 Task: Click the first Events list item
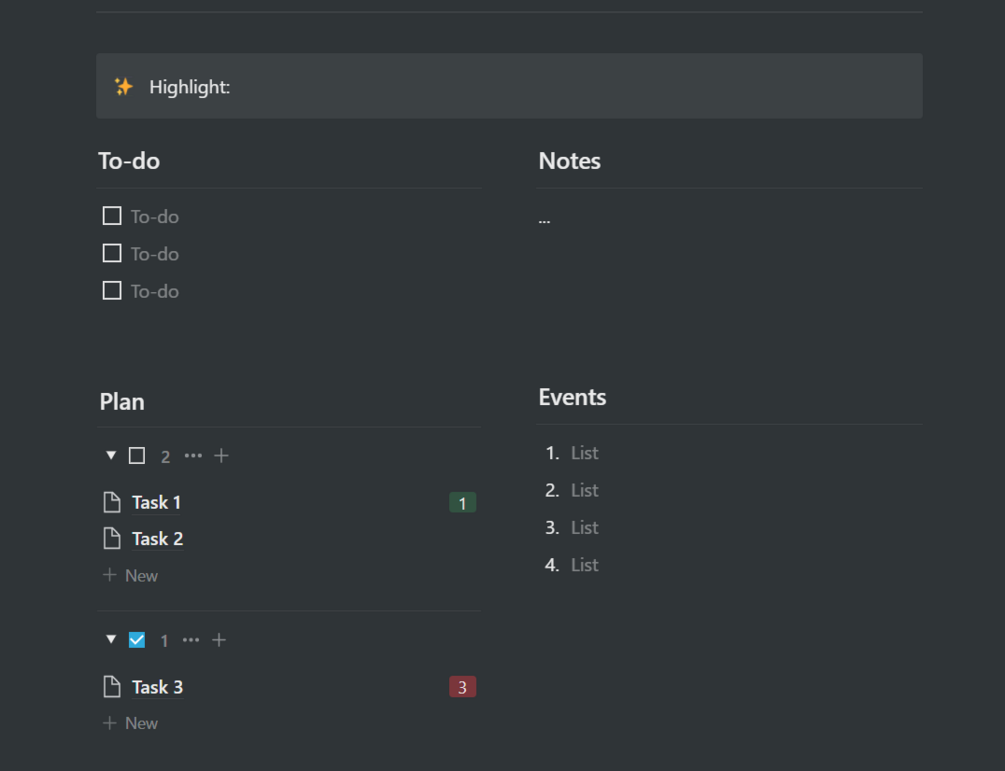[x=585, y=453]
